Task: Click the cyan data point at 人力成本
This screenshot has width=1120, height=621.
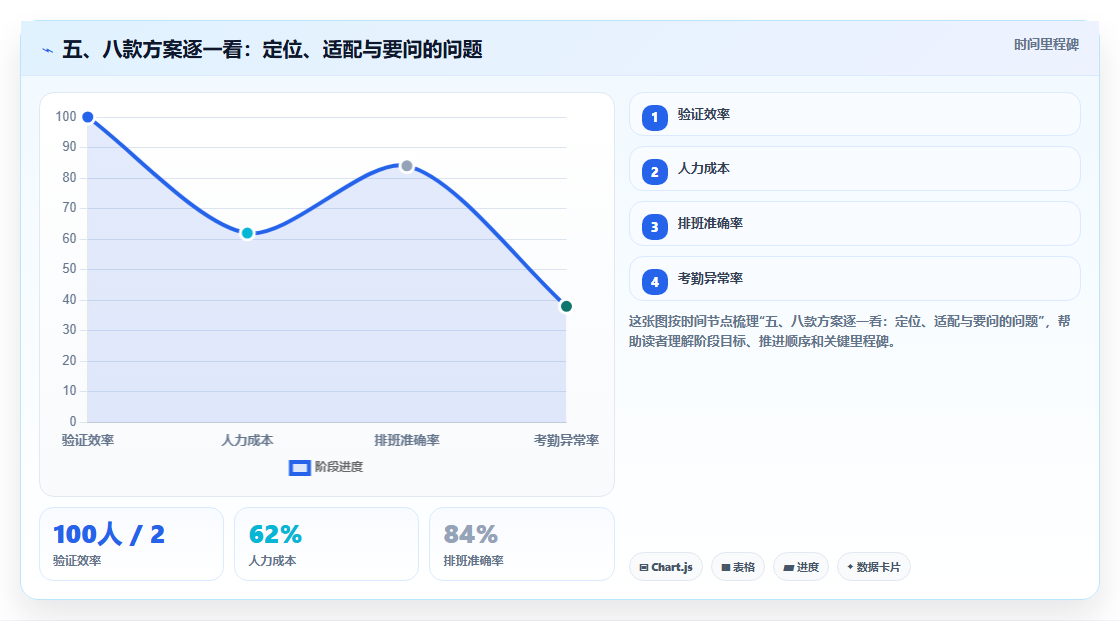Action: pos(247,233)
